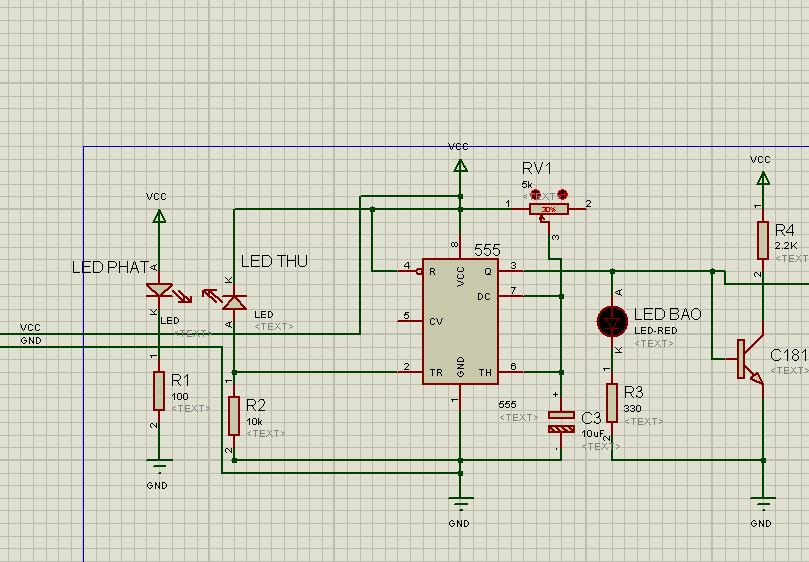Image resolution: width=809 pixels, height=562 pixels.
Task: Select the R4 2.2K resistor body
Action: pos(763,240)
